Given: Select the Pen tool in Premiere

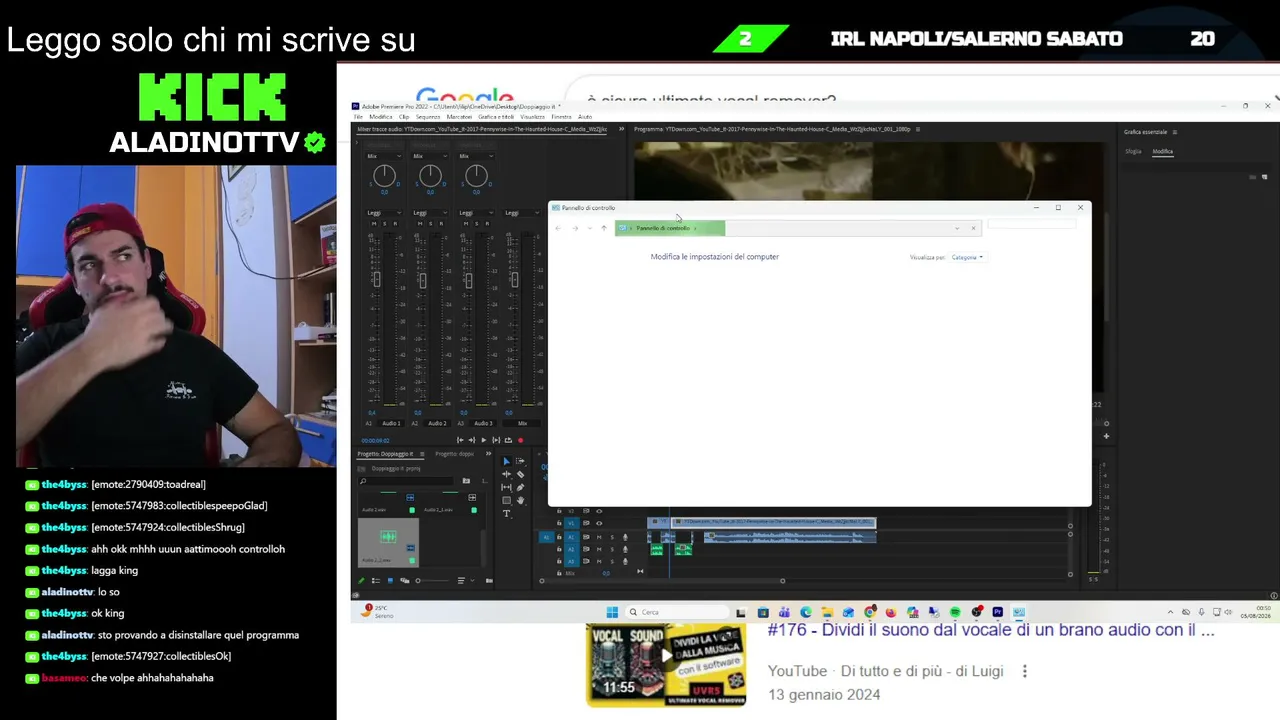Looking at the screenshot, I should tap(520, 487).
